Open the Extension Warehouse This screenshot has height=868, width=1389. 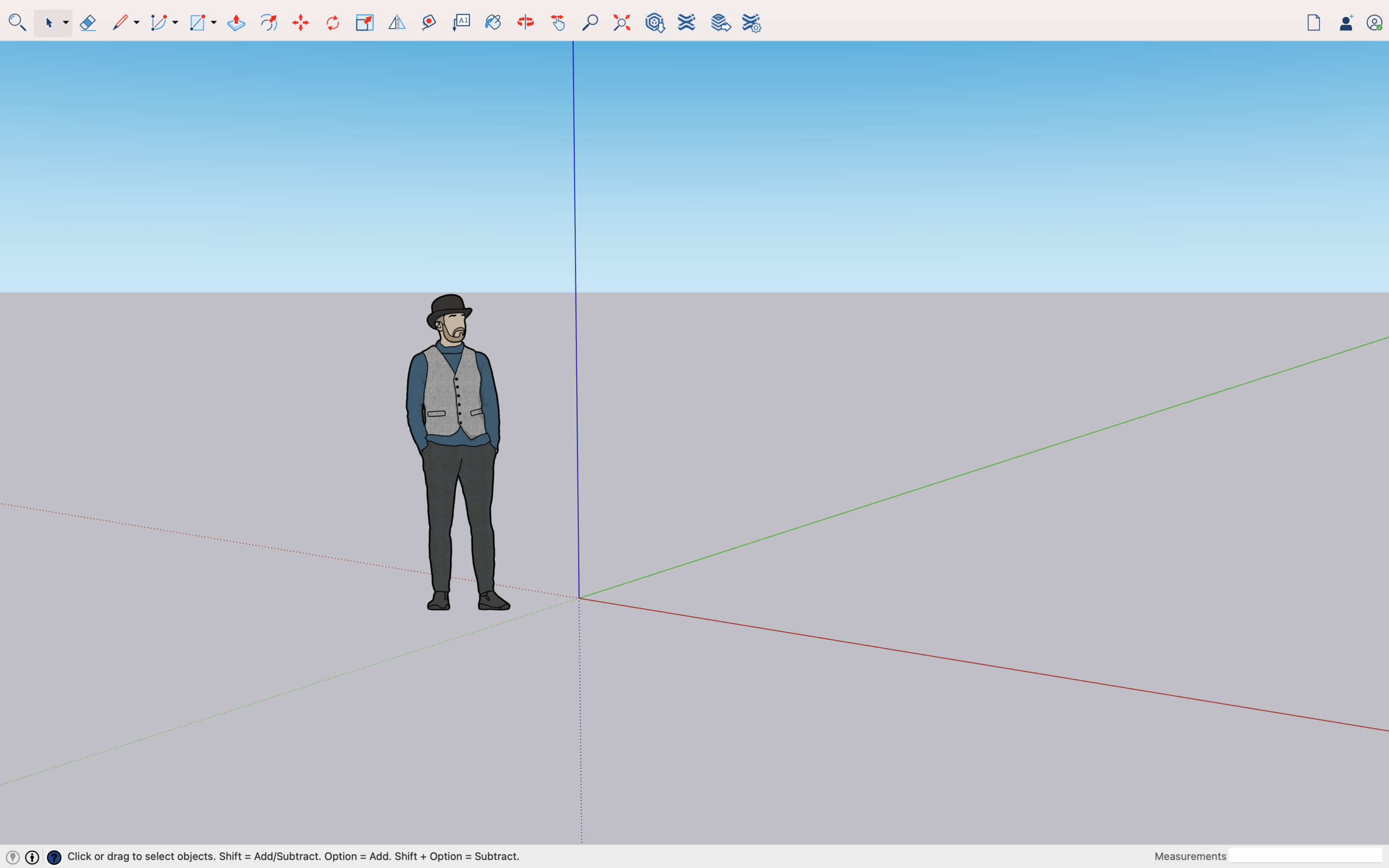(x=686, y=23)
